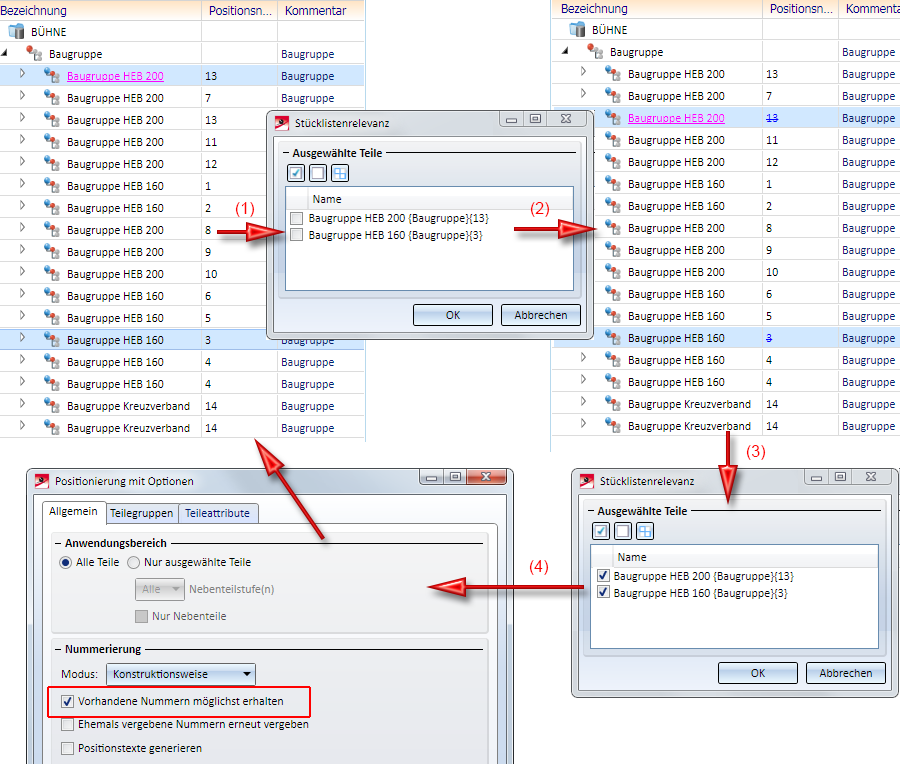Screen dimensions: 900x764
Task: Collapse the Nummerierung section
Action: click(x=58, y=649)
